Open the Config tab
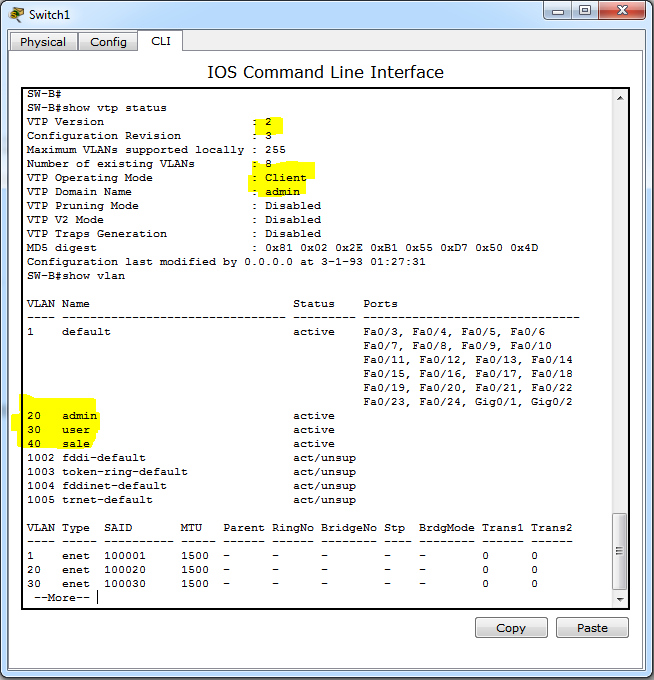 pos(108,42)
